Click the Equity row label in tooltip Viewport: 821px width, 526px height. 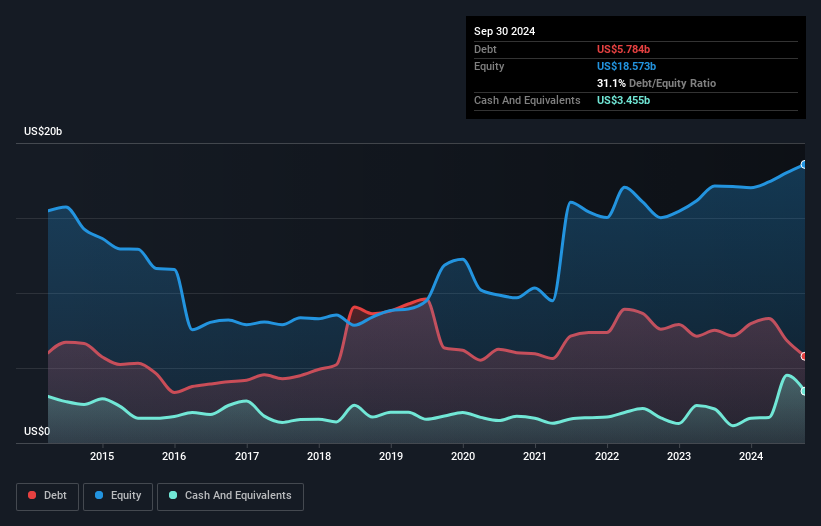click(489, 66)
